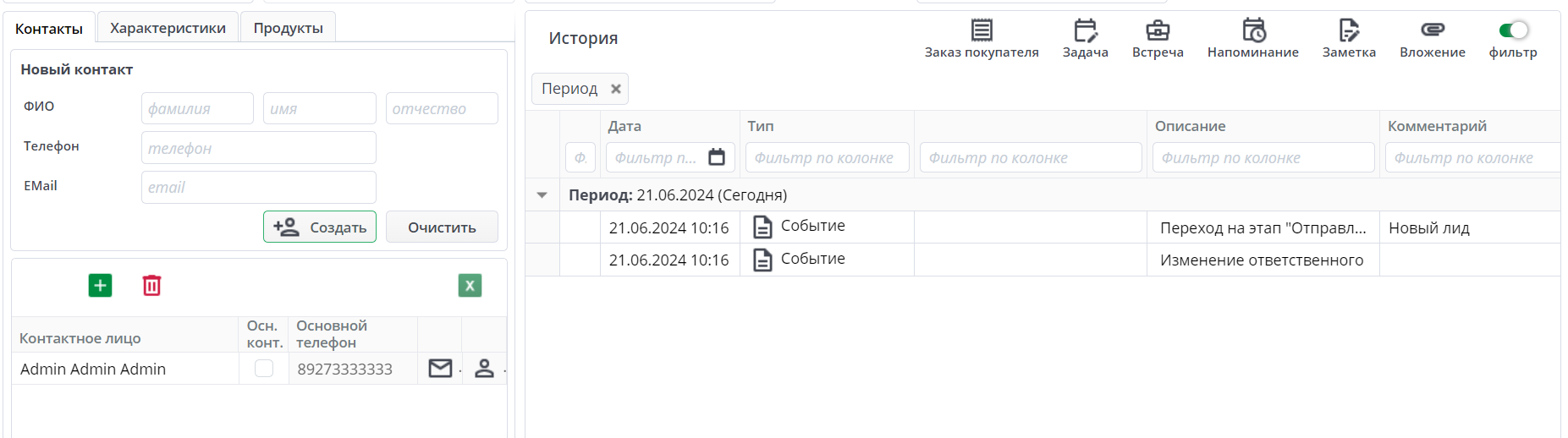This screenshot has height=438, width=1568.
Task: Click the телефон input field
Action: [x=258, y=148]
